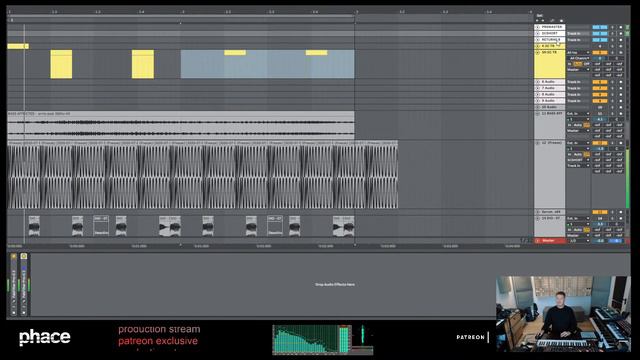
Task: Mute the 12 Freeze track activator
Action: [x=600, y=143]
